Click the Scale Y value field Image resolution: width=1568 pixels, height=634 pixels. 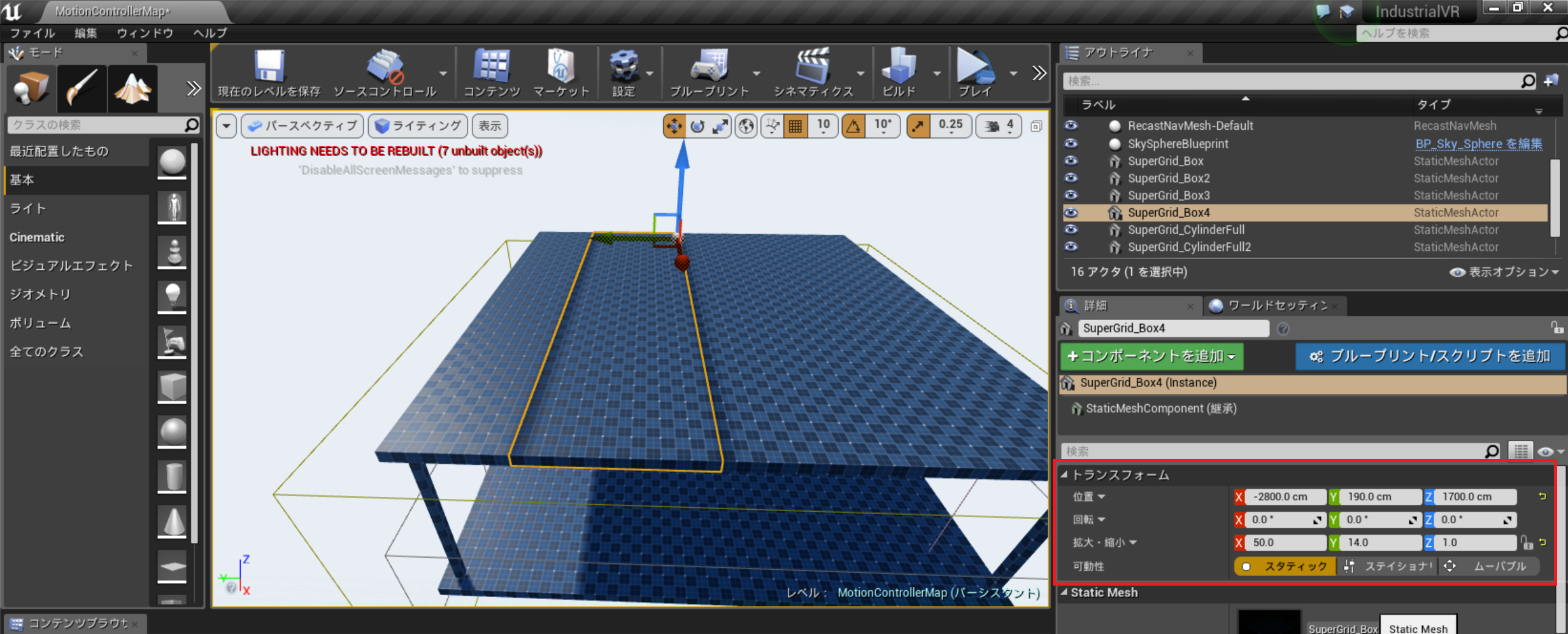tap(1380, 542)
